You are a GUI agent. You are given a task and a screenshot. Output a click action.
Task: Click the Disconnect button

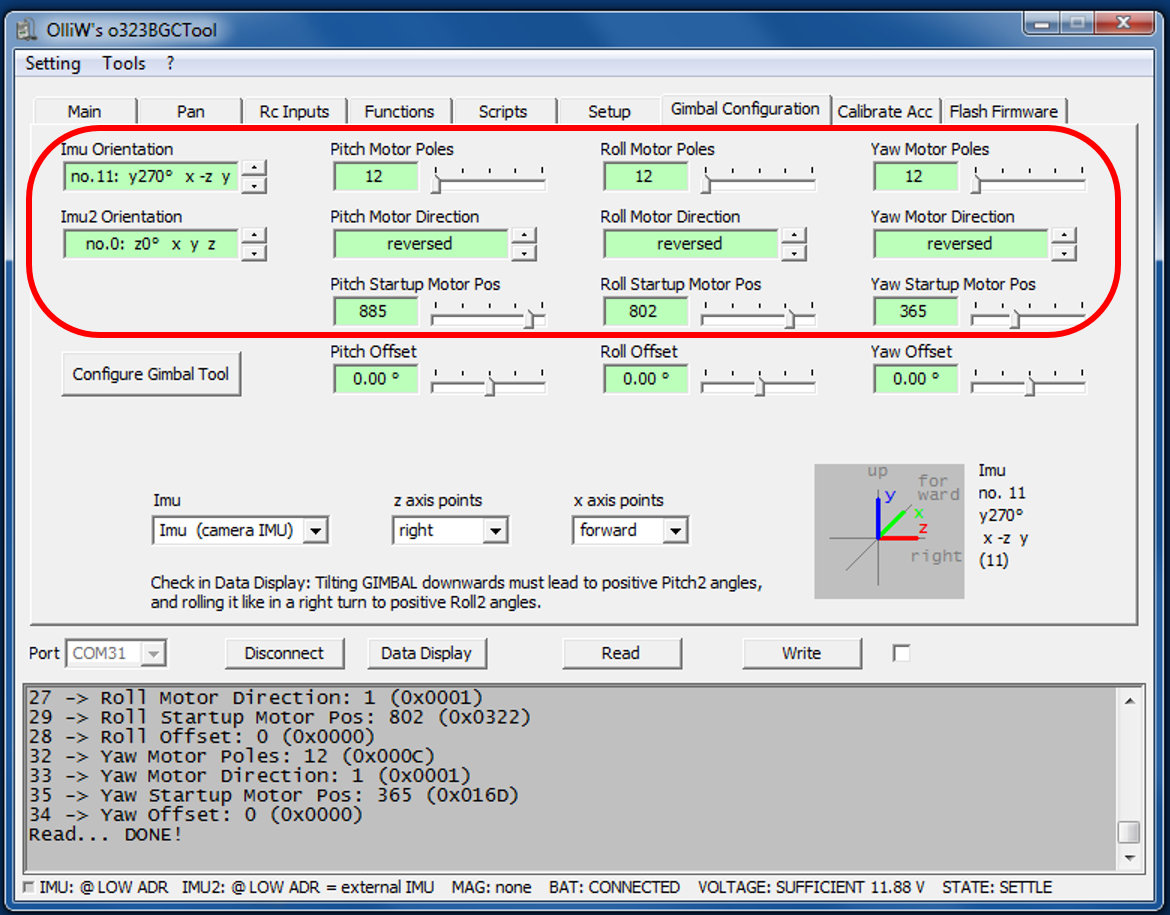284,653
